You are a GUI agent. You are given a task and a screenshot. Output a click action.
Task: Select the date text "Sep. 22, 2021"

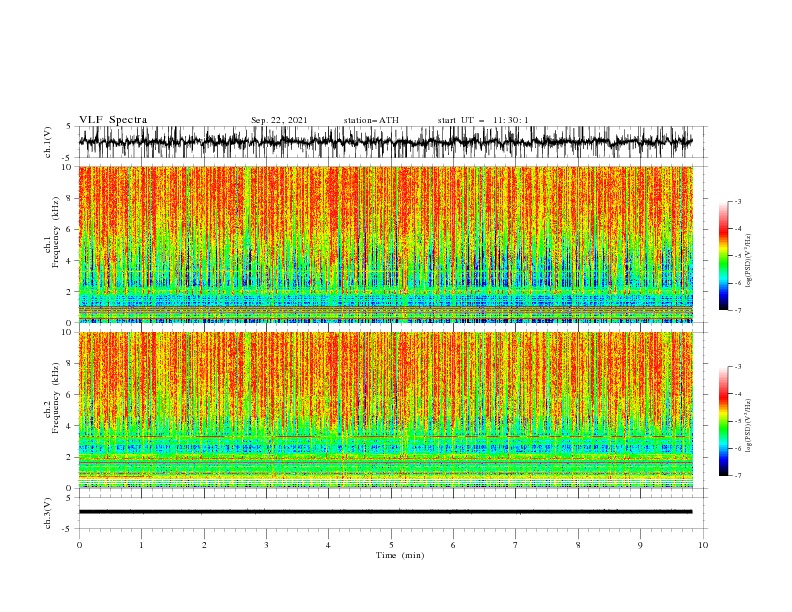[x=279, y=120]
